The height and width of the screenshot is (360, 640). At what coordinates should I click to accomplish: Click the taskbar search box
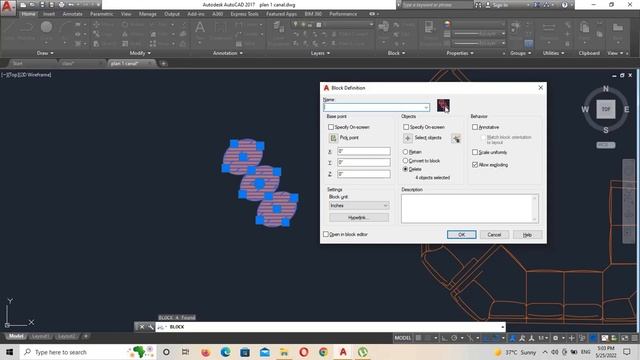click(x=88, y=352)
